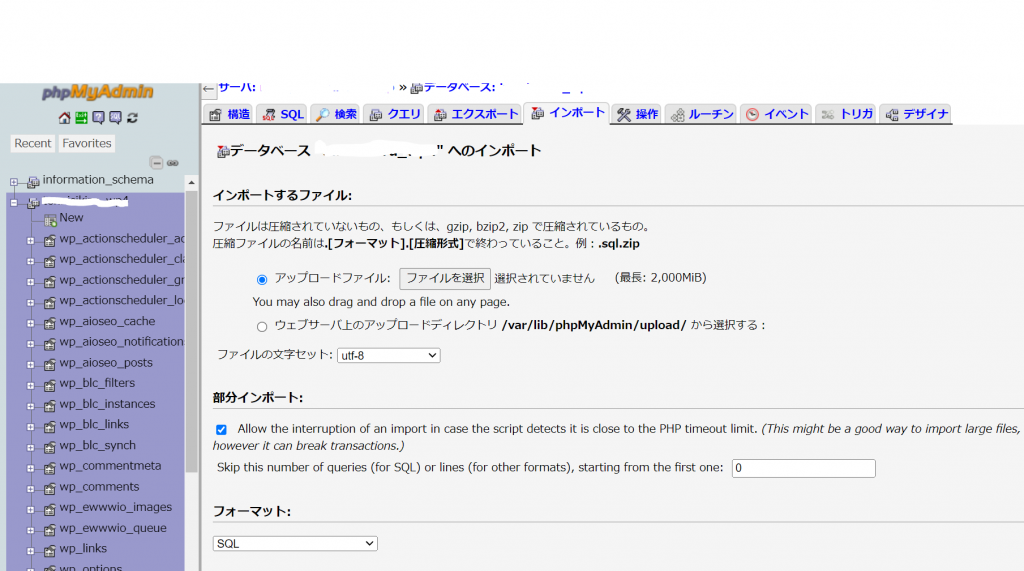Open the 操作 (Operations) tab
1024x571 pixels.
point(637,114)
